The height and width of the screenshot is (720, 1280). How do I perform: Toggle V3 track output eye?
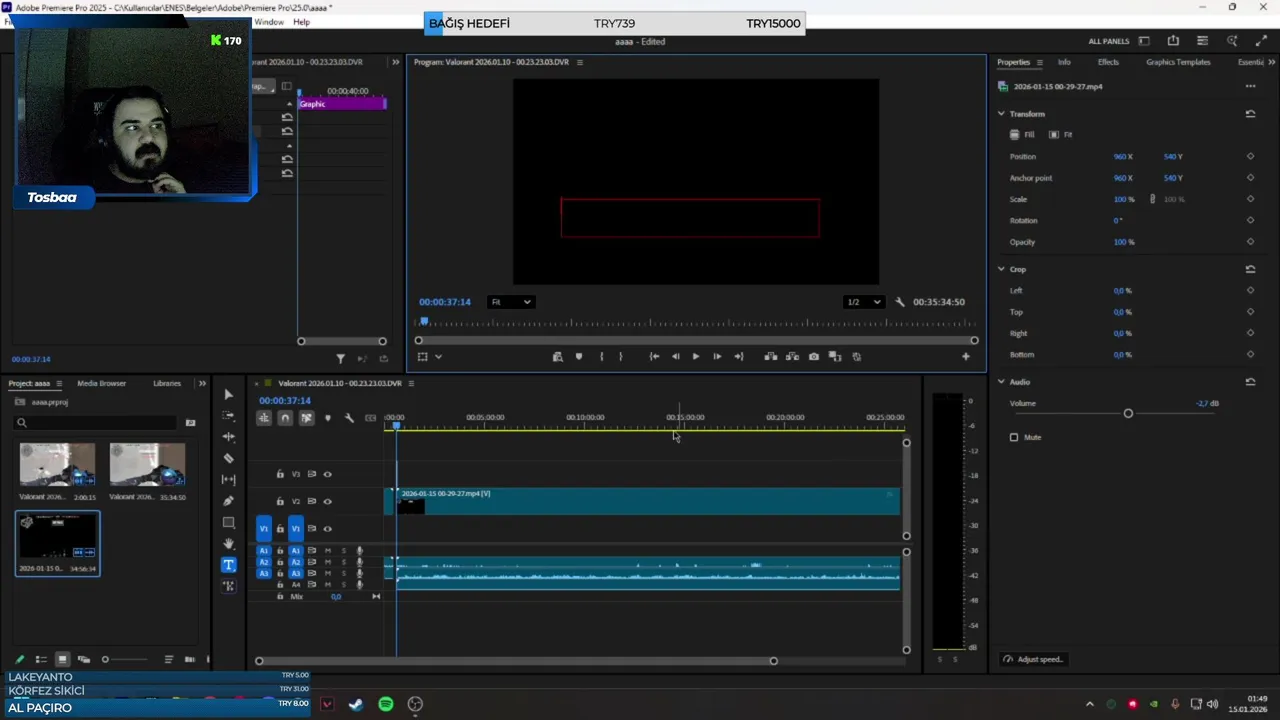pos(327,474)
